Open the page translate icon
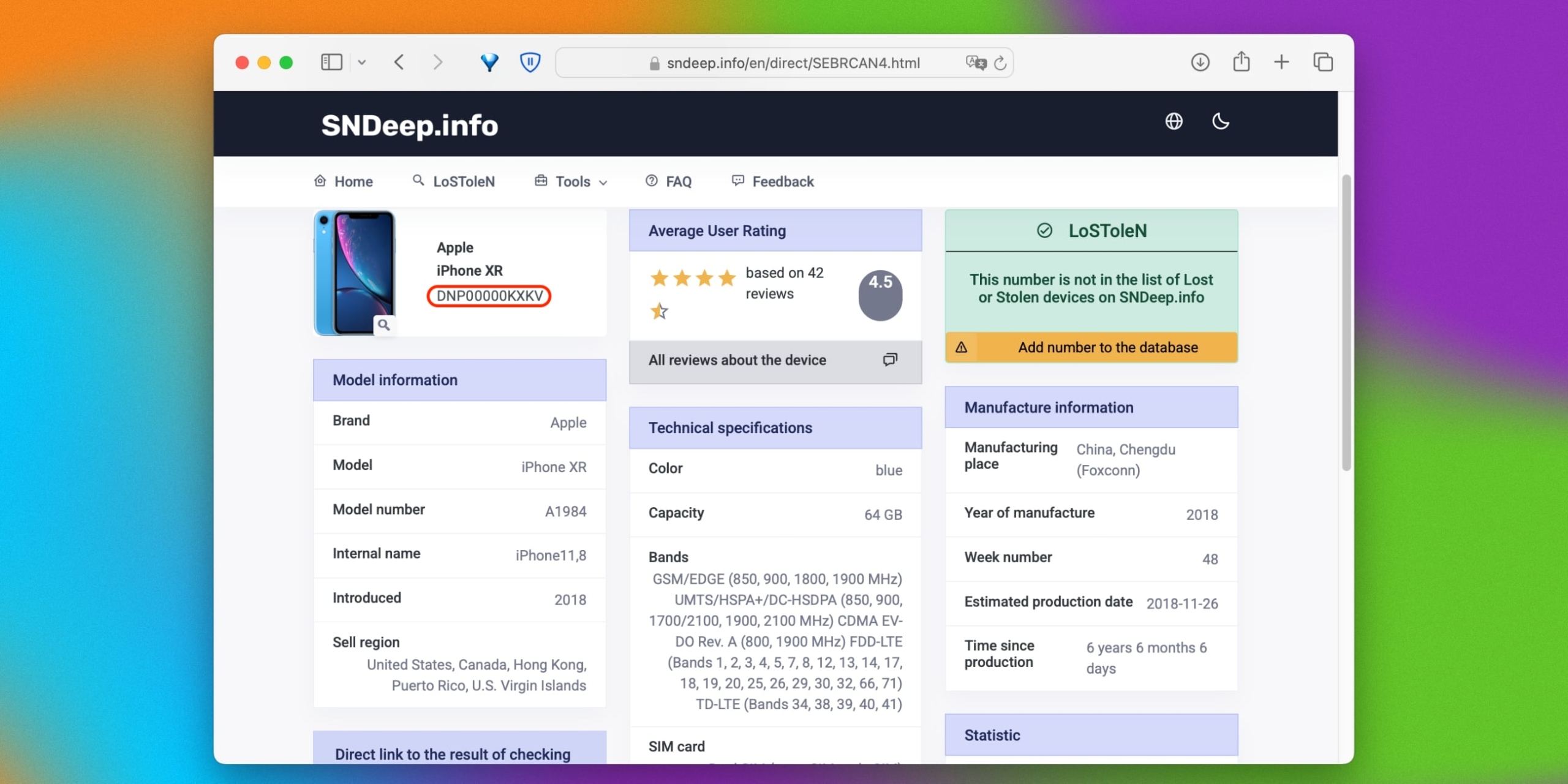 coord(976,62)
